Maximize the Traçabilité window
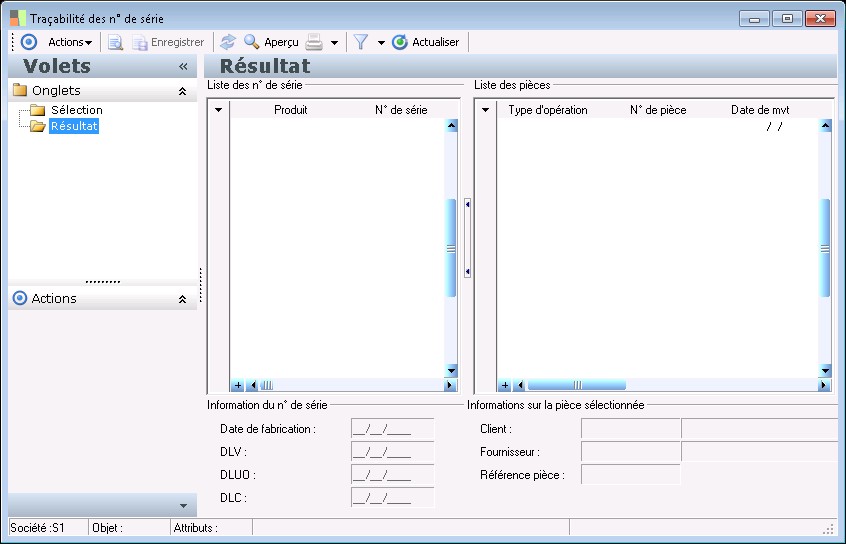846x544 pixels. (x=787, y=18)
